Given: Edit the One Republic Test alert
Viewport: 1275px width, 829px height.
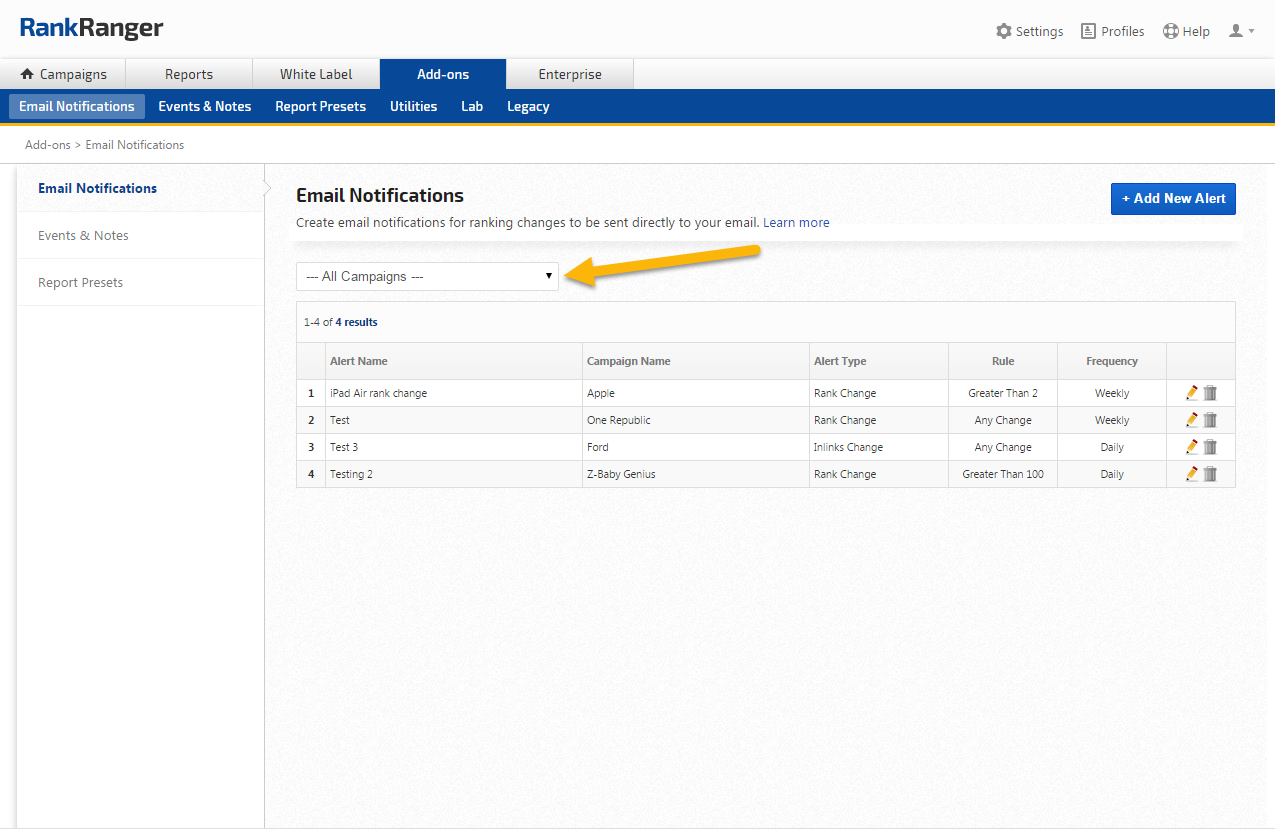Looking at the screenshot, I should tap(1191, 420).
